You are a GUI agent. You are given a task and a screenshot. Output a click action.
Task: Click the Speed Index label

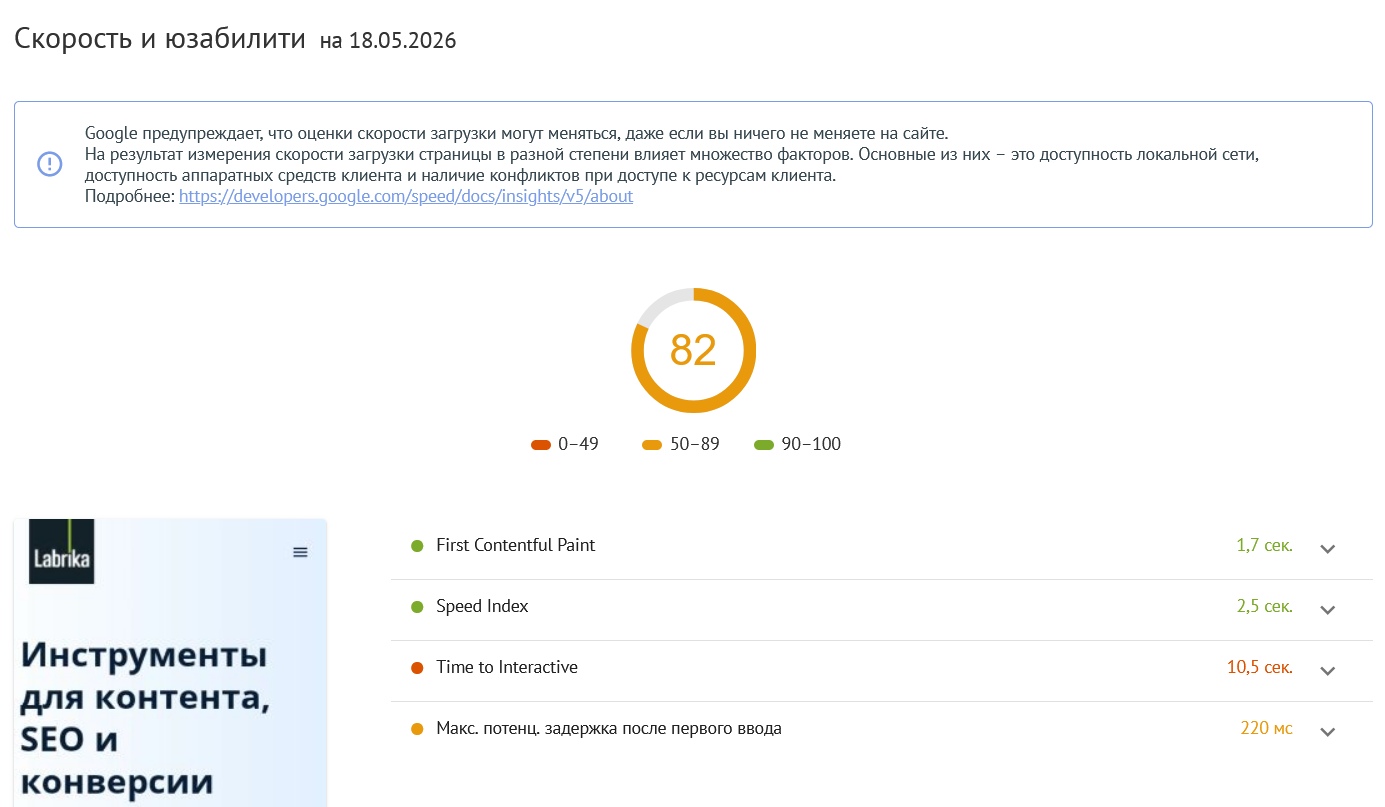[482, 606]
